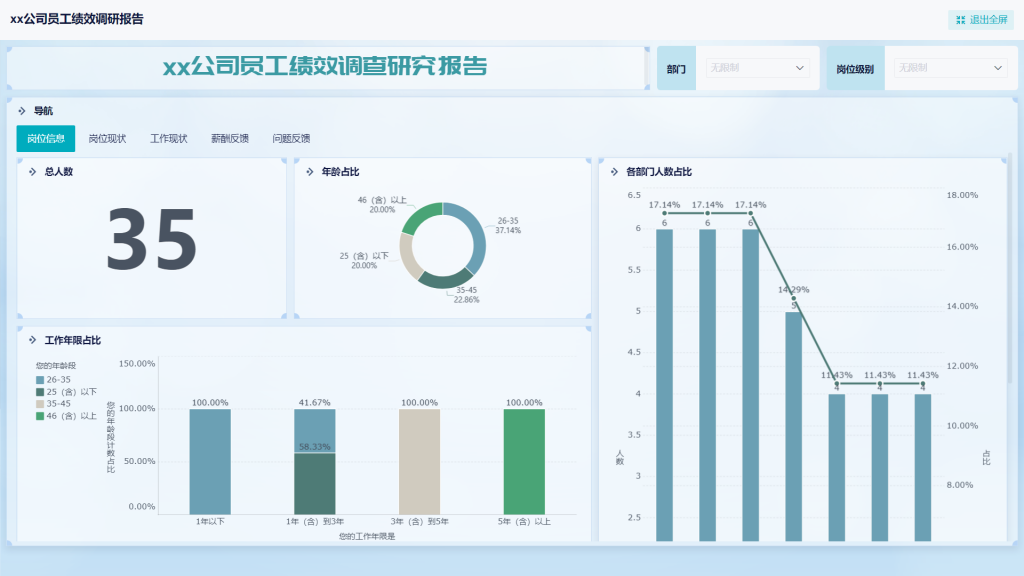Switch to the 岗位现状 tab
The height and width of the screenshot is (576, 1024).
click(107, 139)
